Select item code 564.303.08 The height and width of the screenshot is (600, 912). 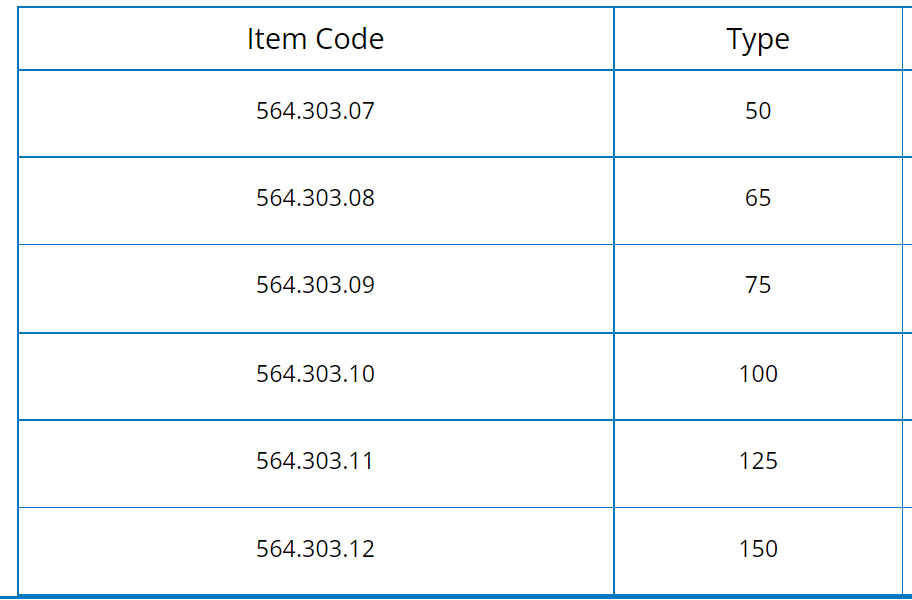click(x=315, y=198)
